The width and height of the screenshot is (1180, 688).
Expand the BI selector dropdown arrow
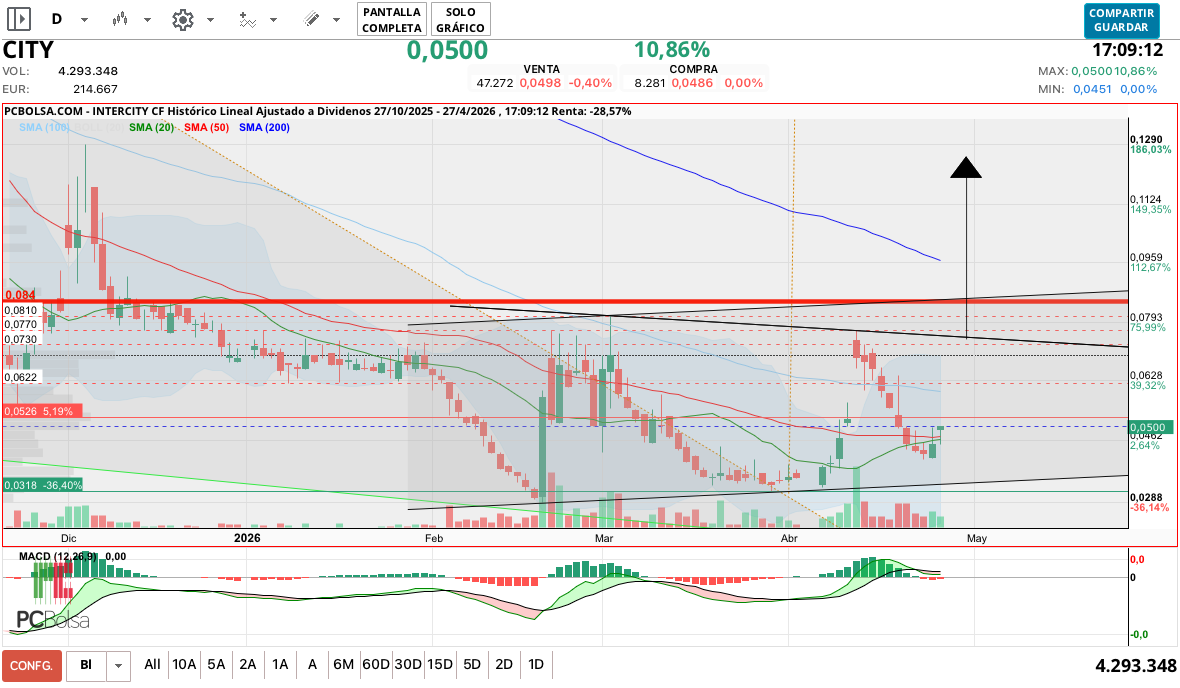[120, 665]
